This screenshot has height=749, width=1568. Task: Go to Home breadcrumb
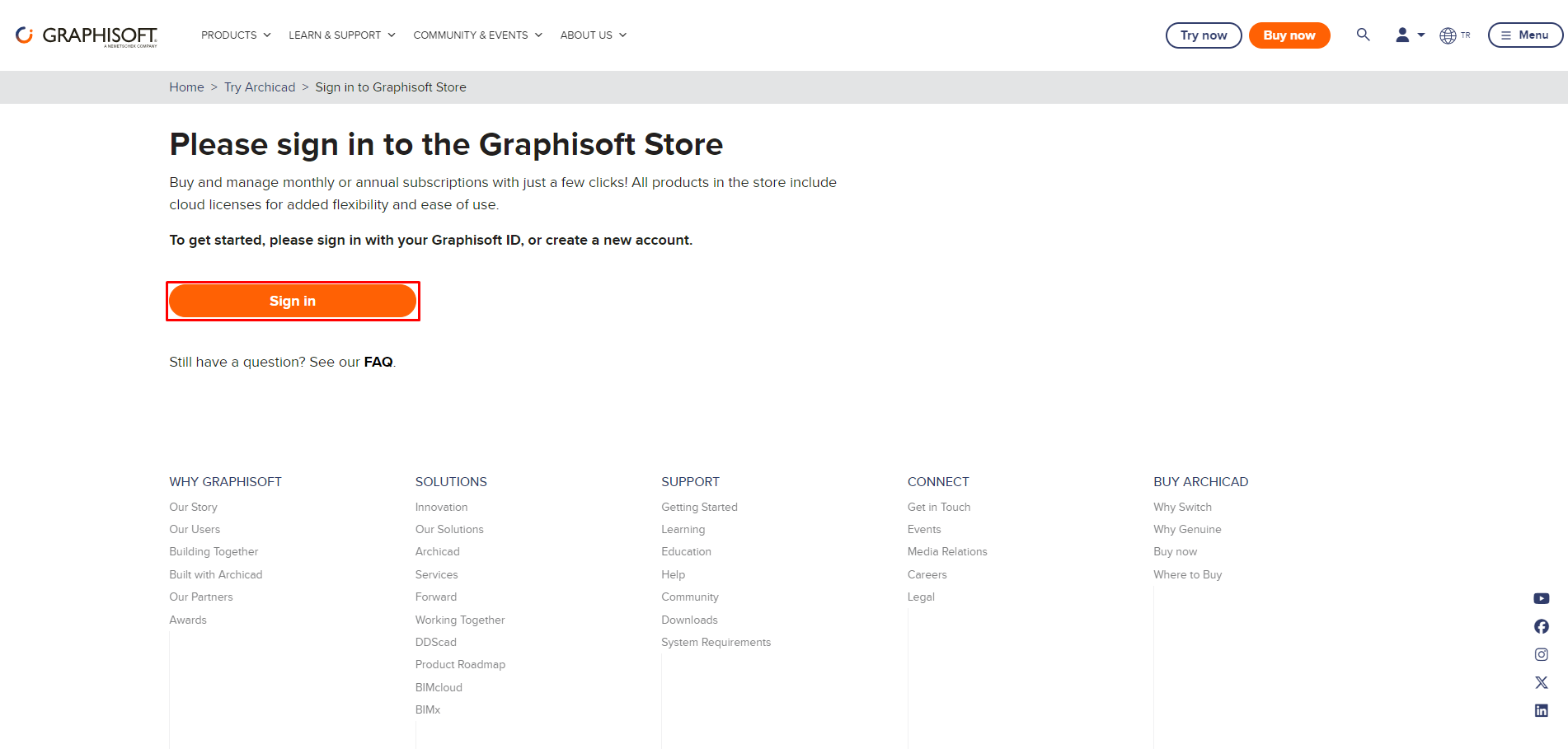tap(186, 87)
